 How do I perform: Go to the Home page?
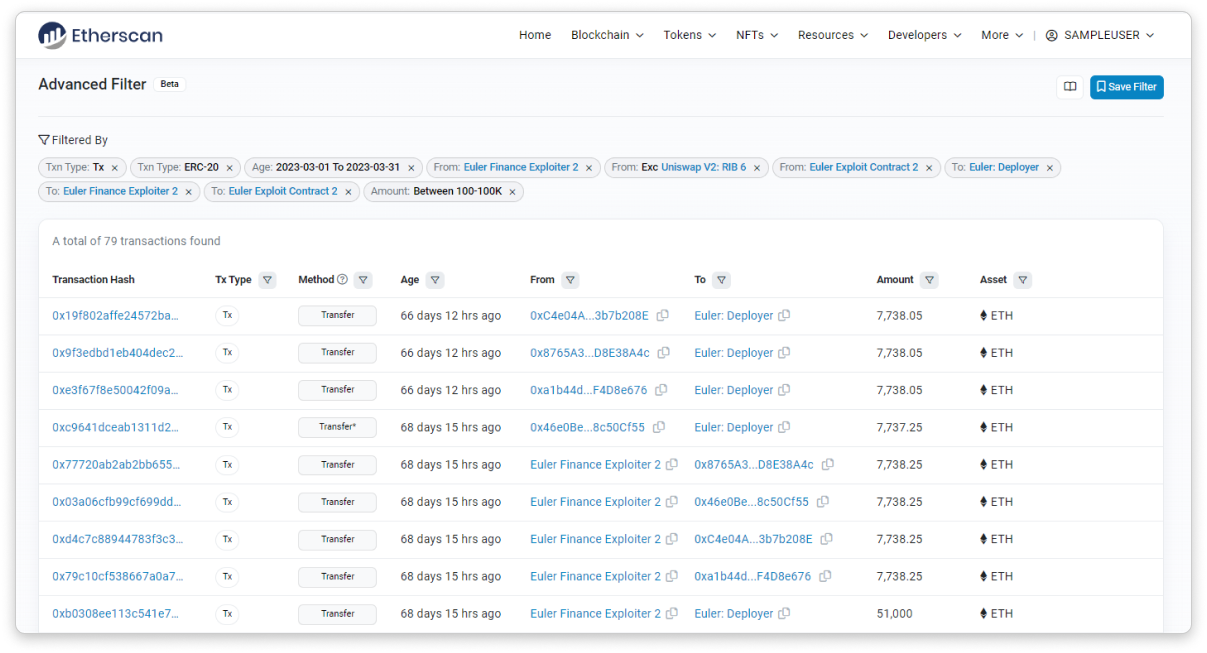click(535, 35)
